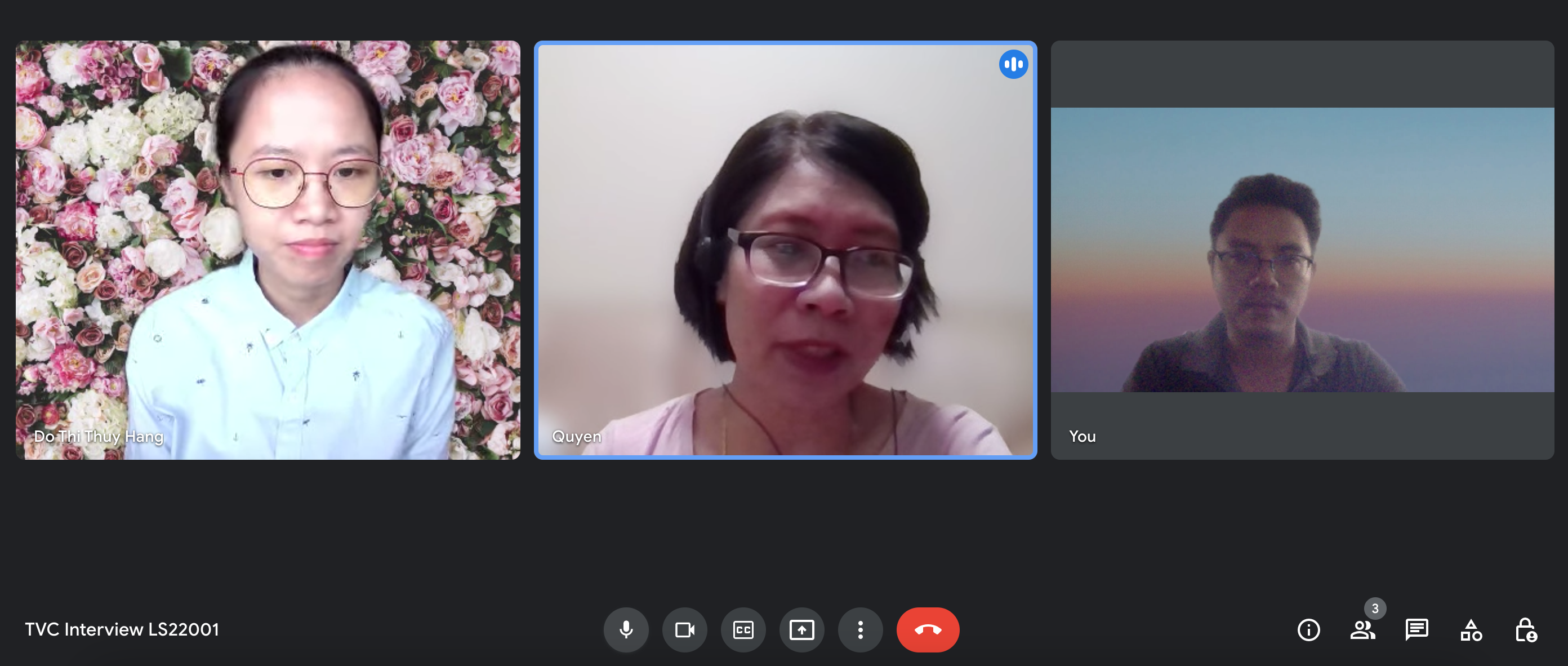This screenshot has height=666, width=1568.
Task: Toggle closed captions on
Action: click(743, 629)
